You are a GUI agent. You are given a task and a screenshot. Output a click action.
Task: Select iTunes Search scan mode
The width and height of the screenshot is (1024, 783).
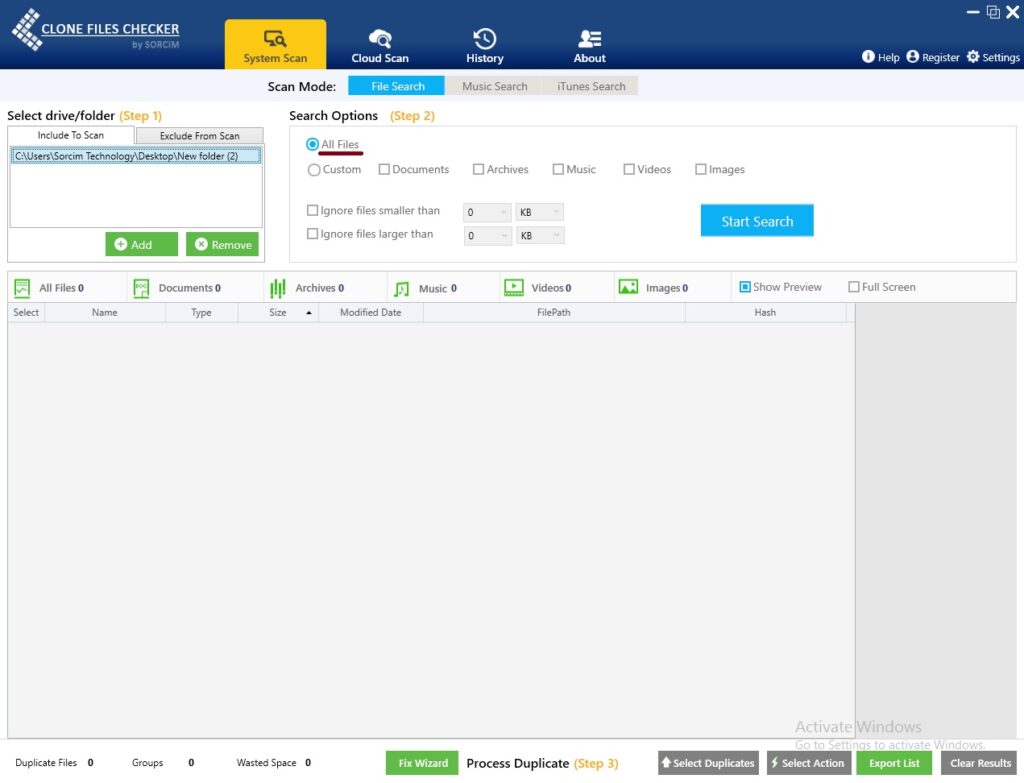tap(590, 86)
